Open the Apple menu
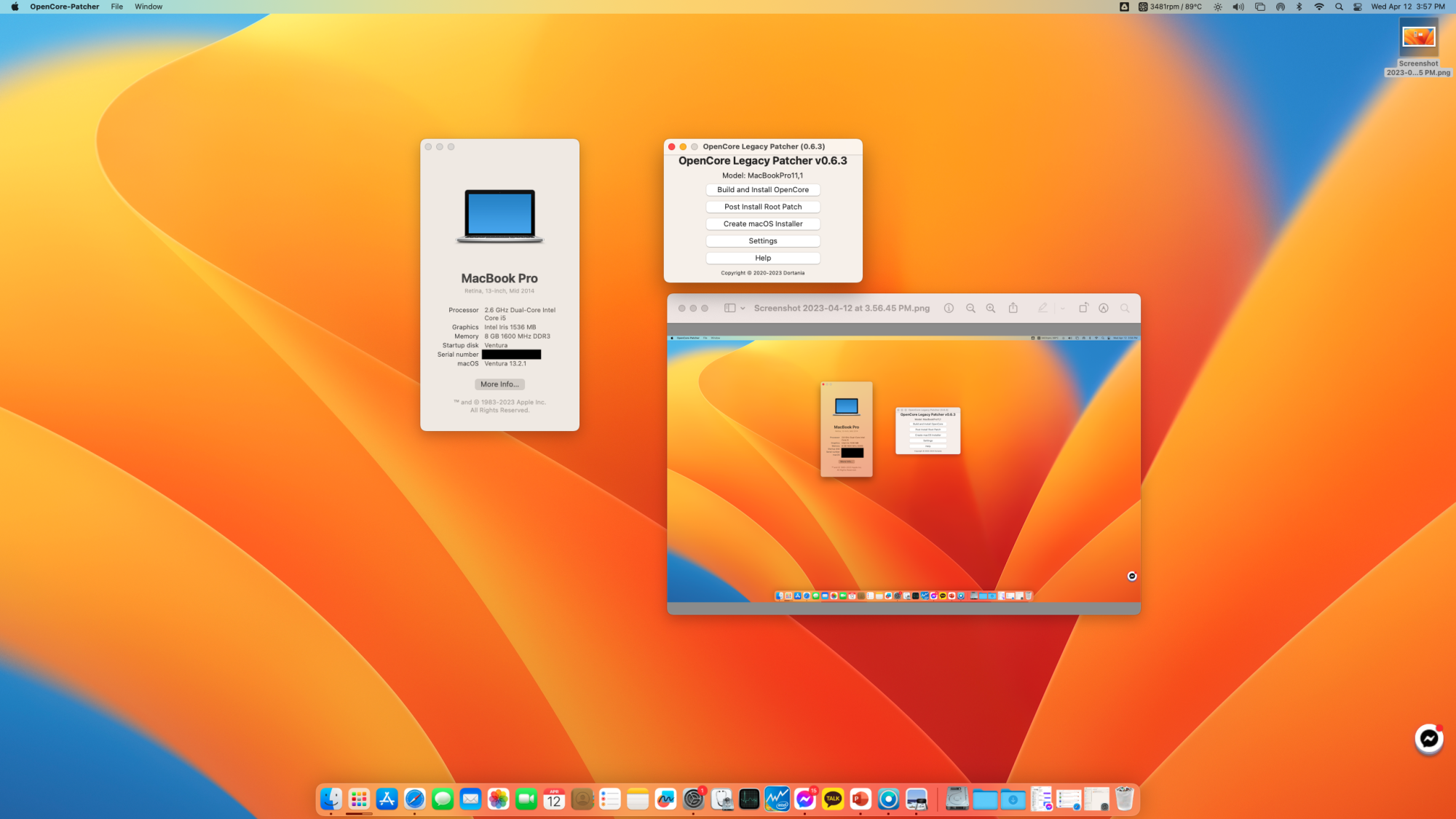The image size is (1456, 819). [x=15, y=7]
